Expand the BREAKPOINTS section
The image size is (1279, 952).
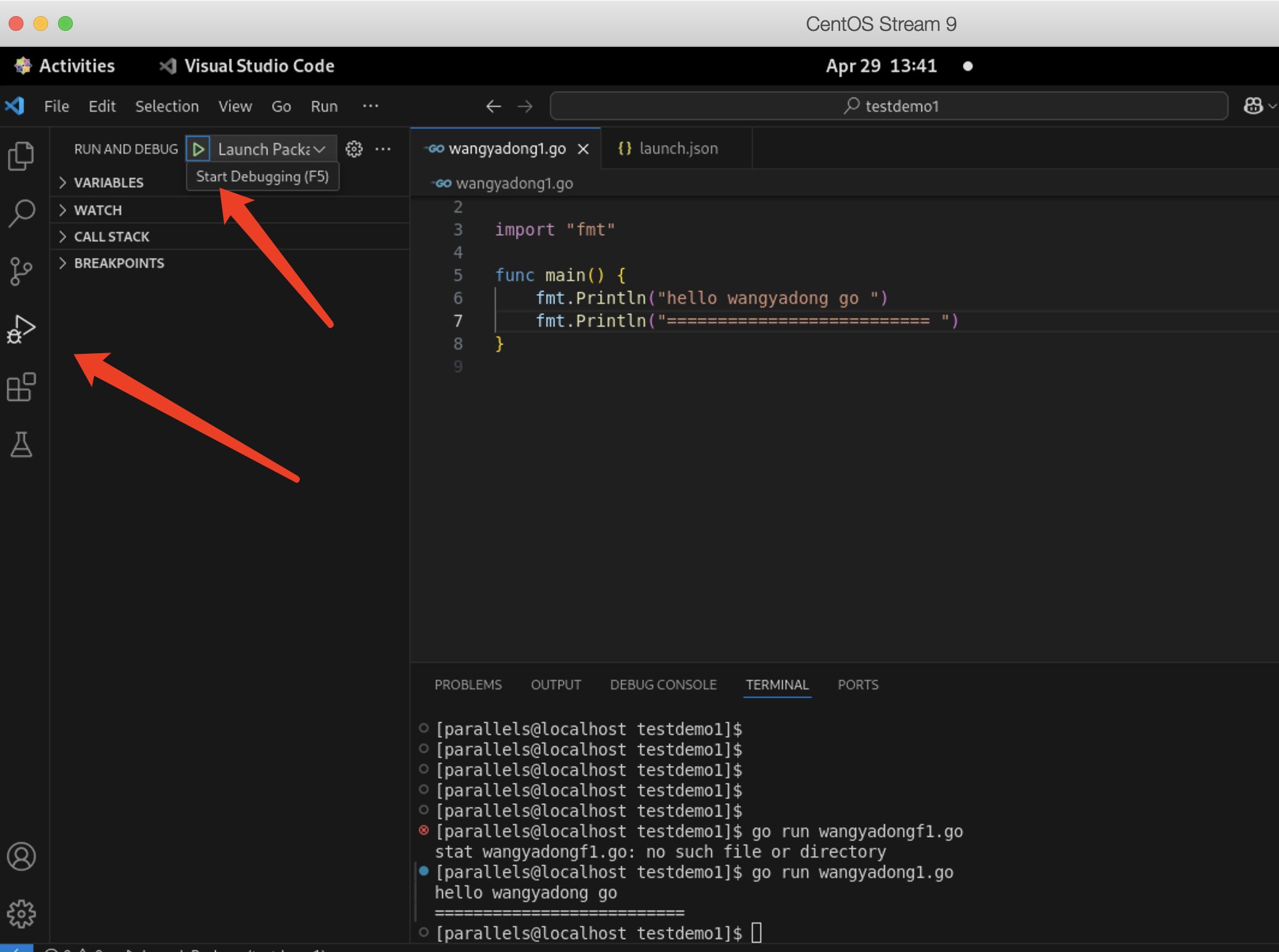[119, 263]
